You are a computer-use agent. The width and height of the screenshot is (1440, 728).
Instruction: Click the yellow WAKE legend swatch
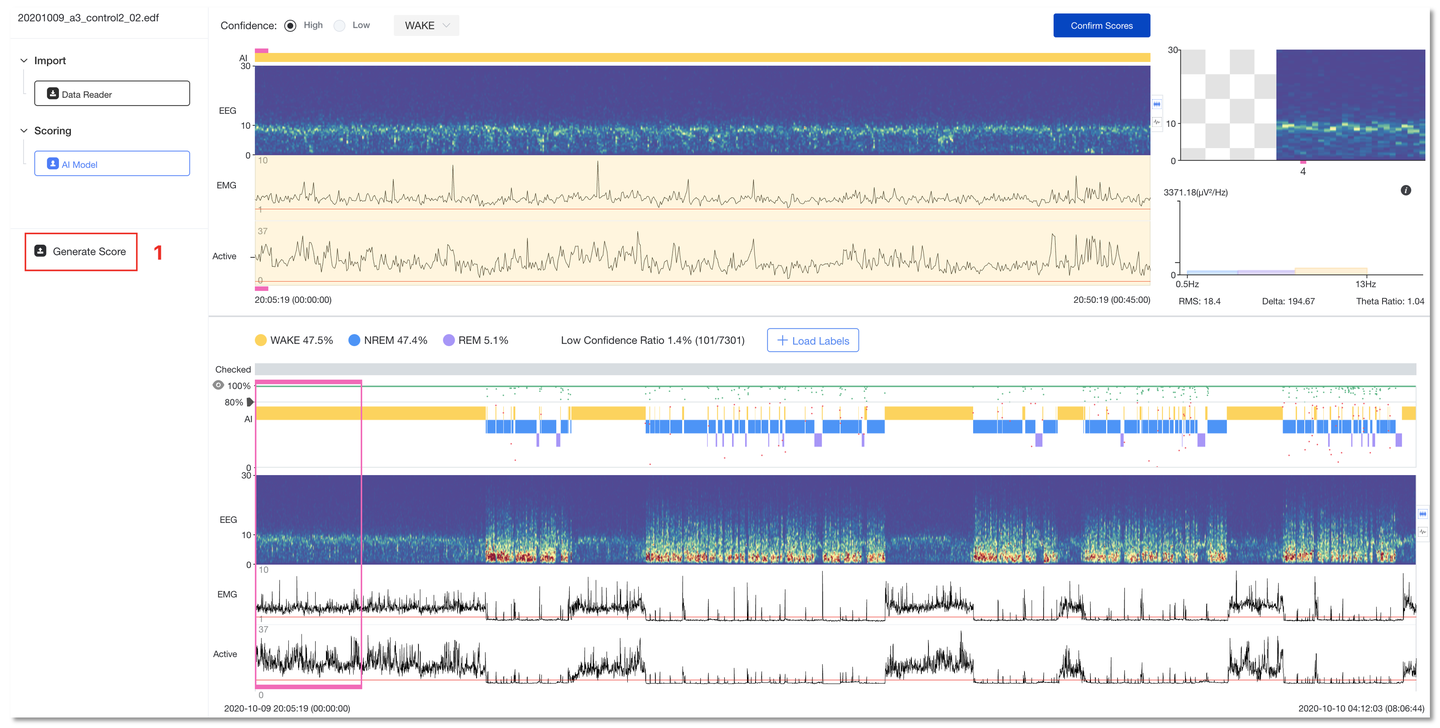261,341
